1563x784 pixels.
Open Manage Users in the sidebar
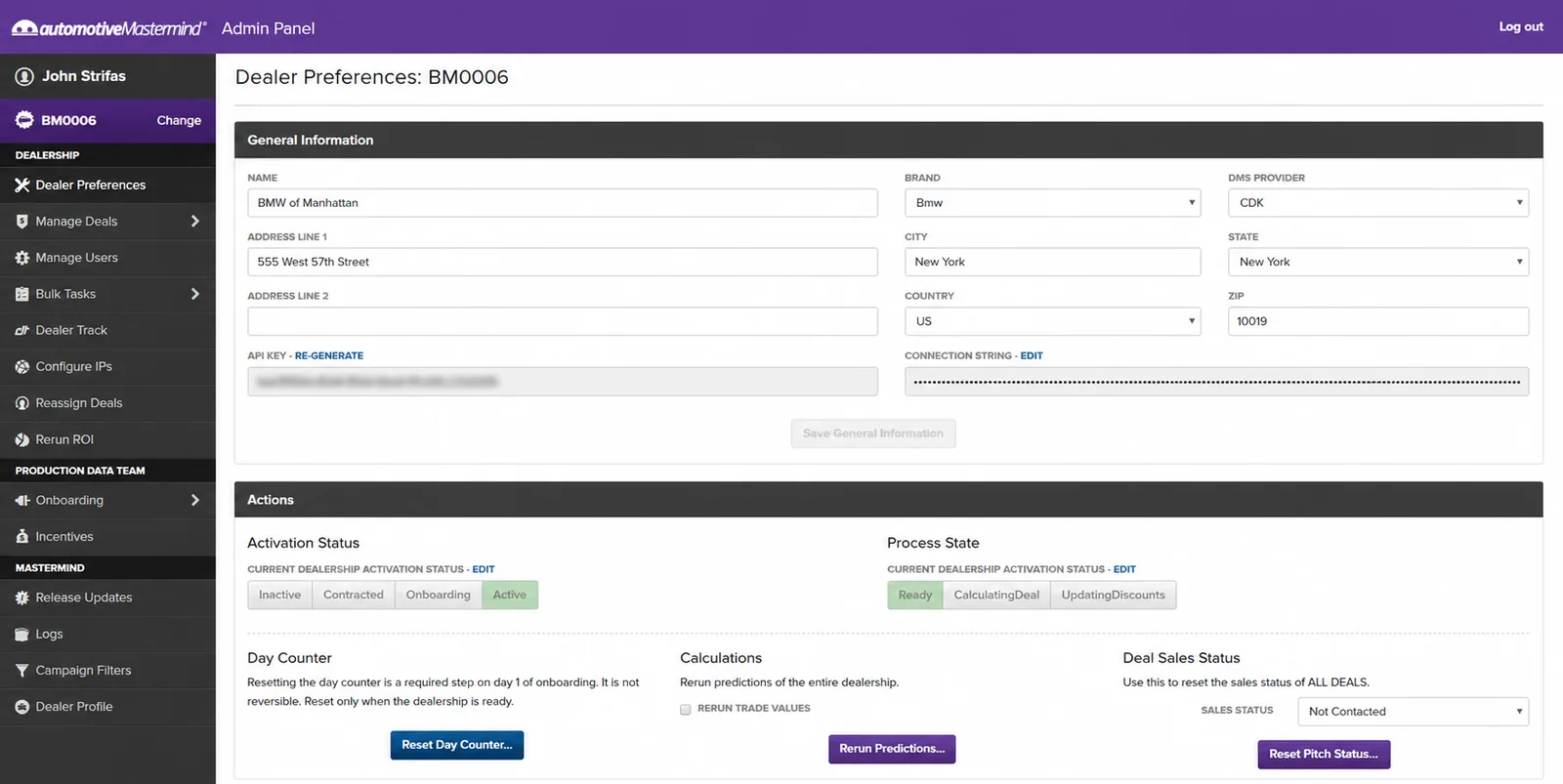click(x=107, y=258)
